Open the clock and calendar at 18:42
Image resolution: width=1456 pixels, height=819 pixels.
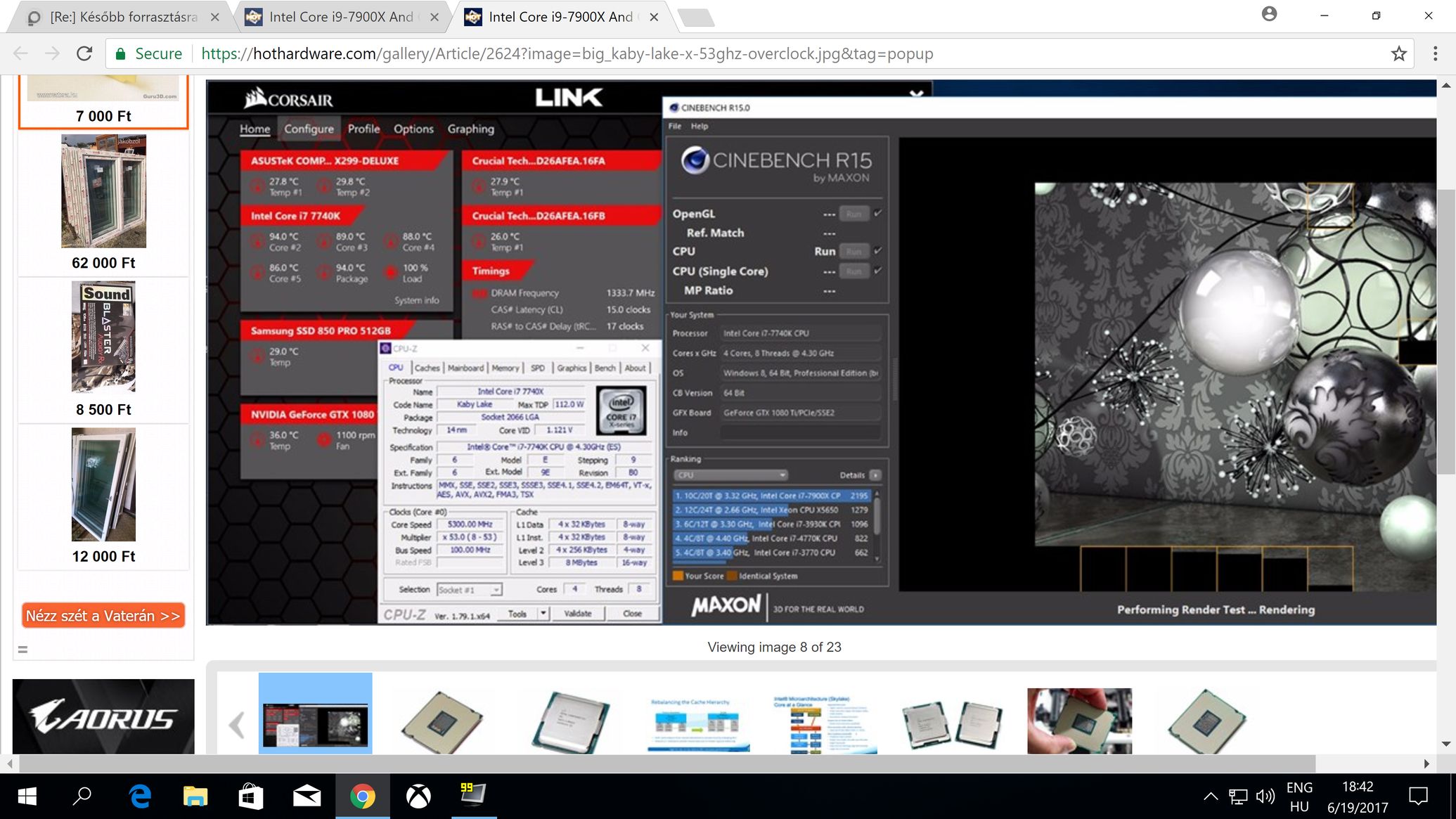[x=1358, y=797]
